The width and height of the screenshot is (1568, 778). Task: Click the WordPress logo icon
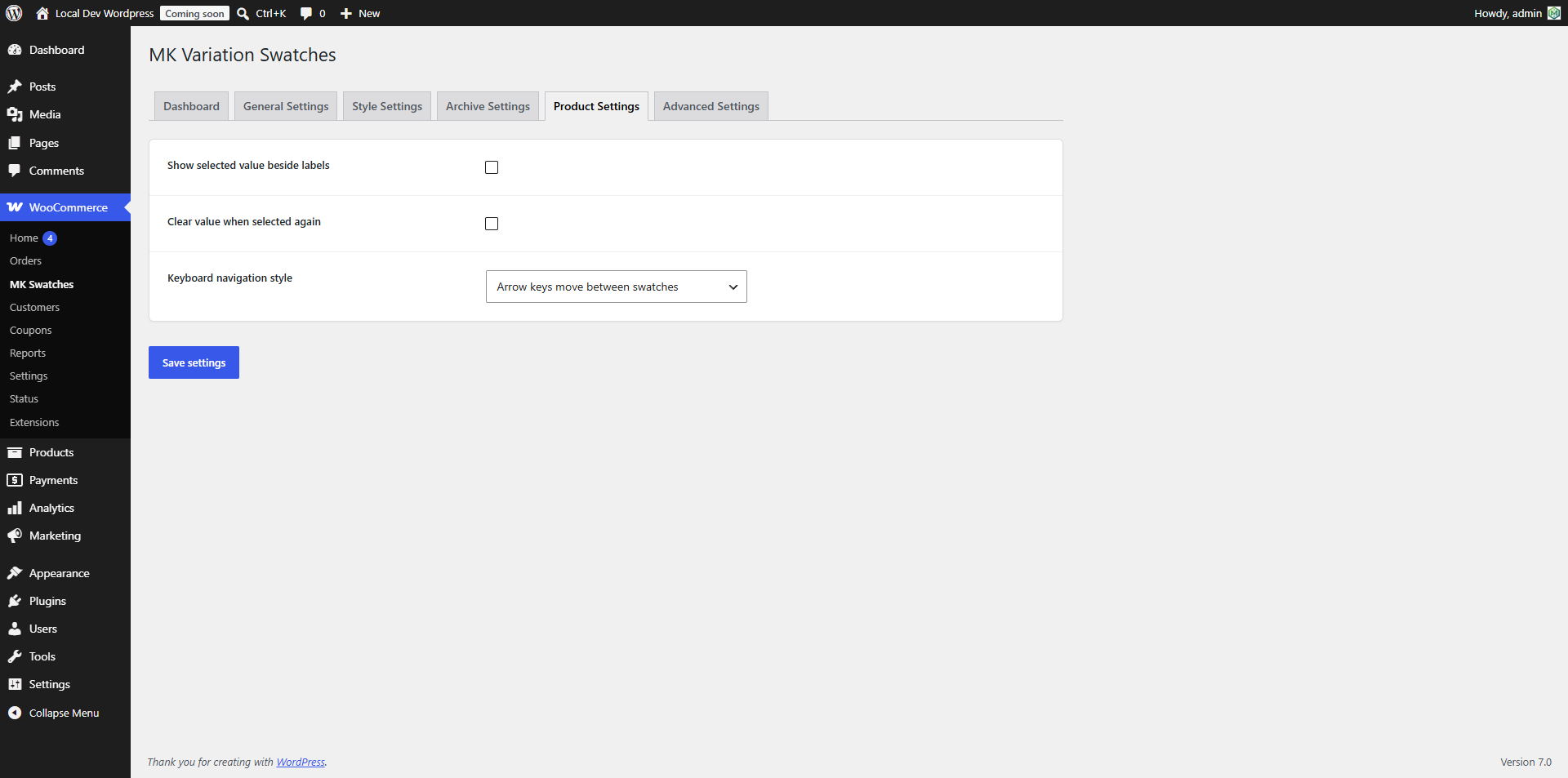pyautogui.click(x=14, y=13)
